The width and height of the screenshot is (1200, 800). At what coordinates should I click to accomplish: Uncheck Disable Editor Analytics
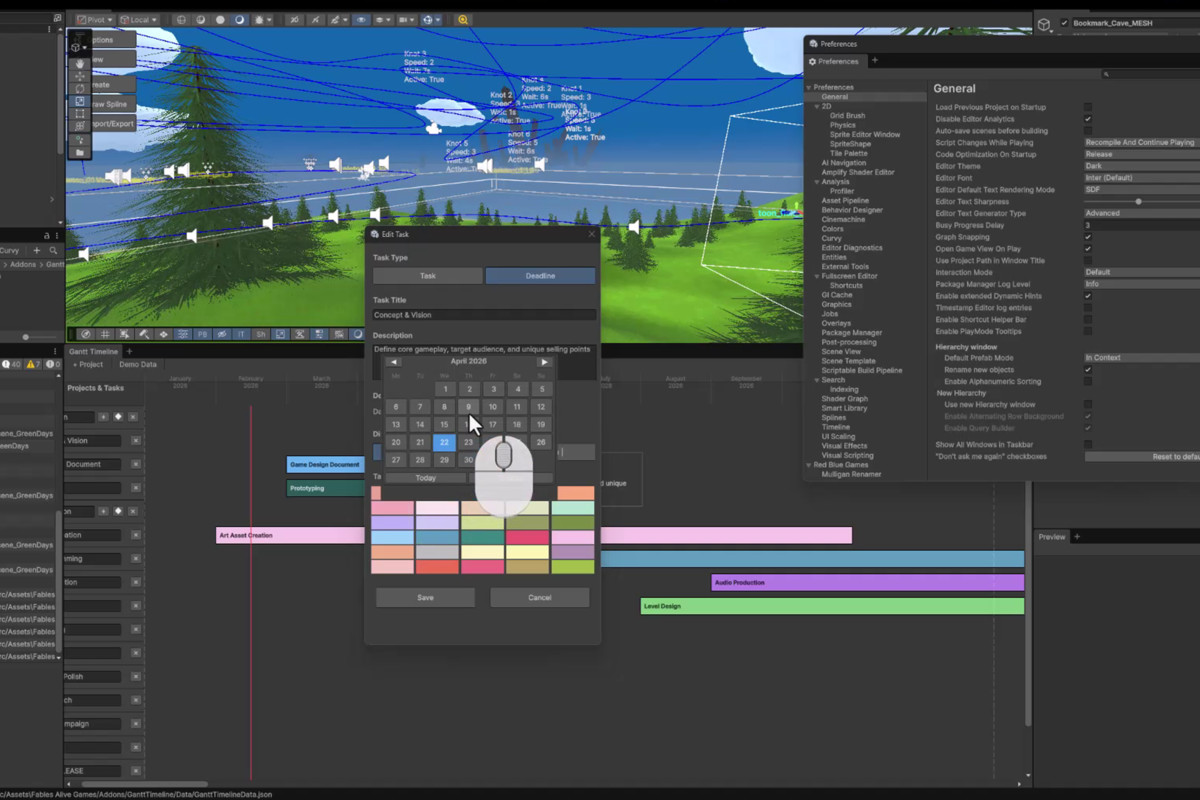1088,119
